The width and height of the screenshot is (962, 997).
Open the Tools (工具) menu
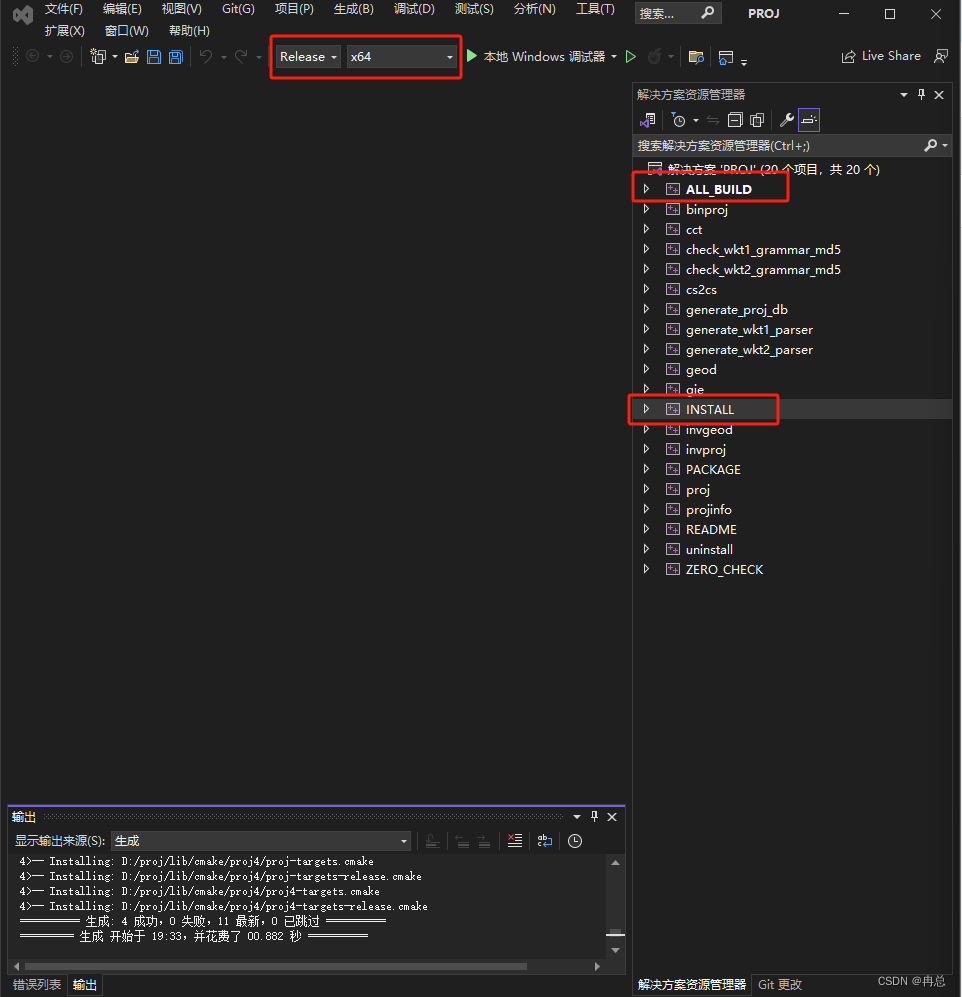595,9
